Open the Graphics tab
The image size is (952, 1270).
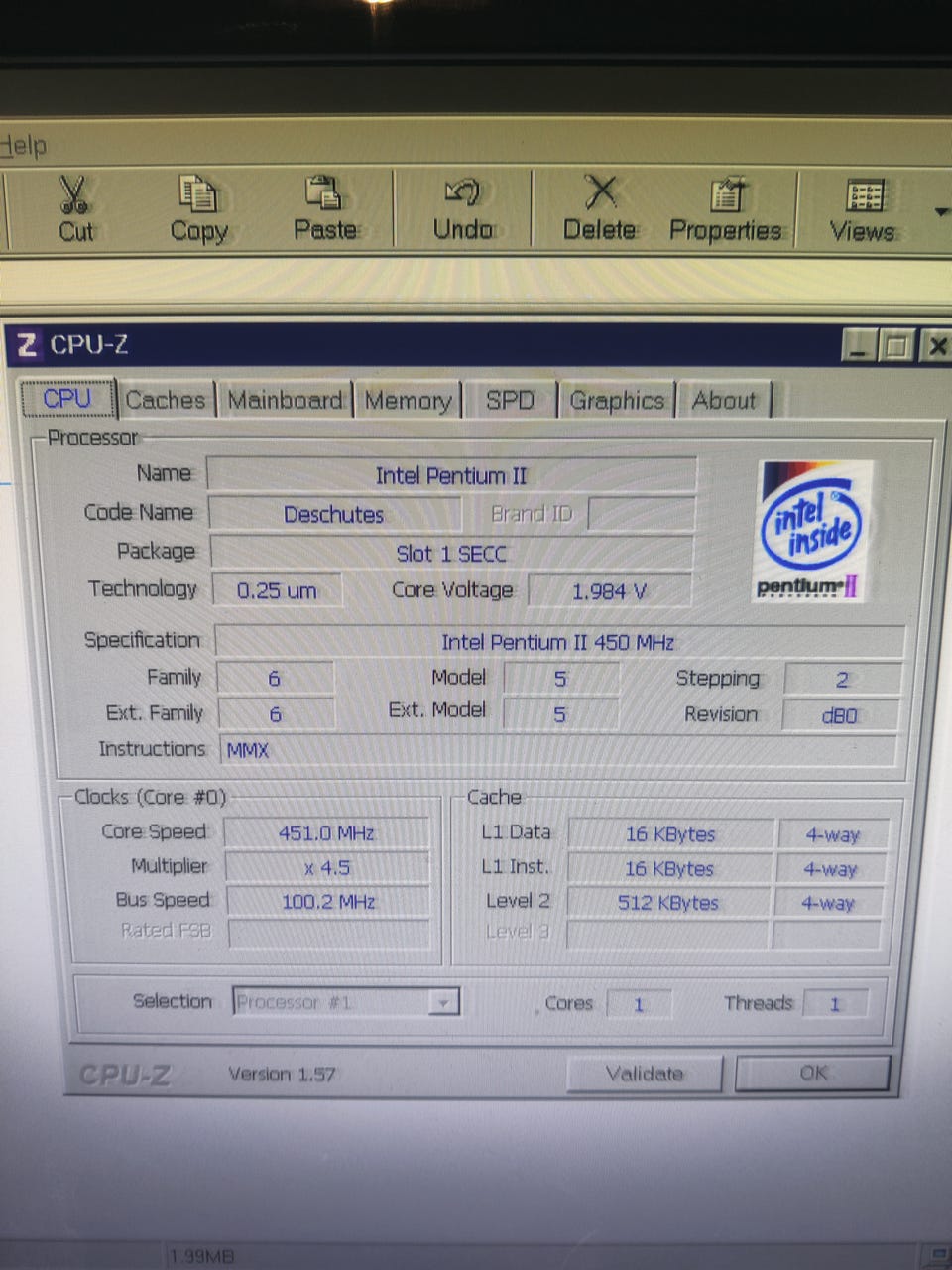[617, 401]
